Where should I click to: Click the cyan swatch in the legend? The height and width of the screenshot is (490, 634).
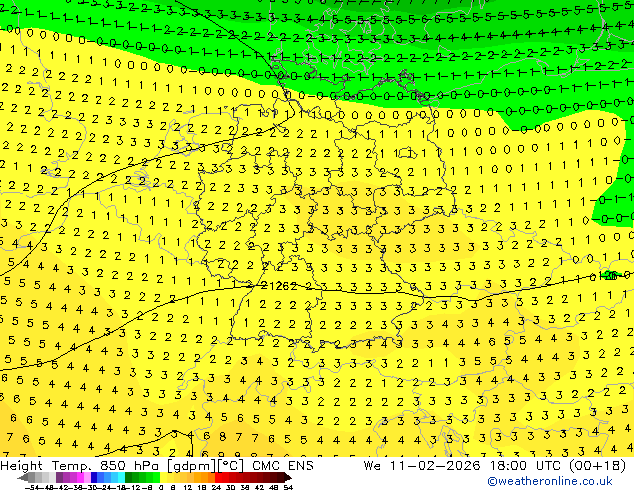click(121, 477)
